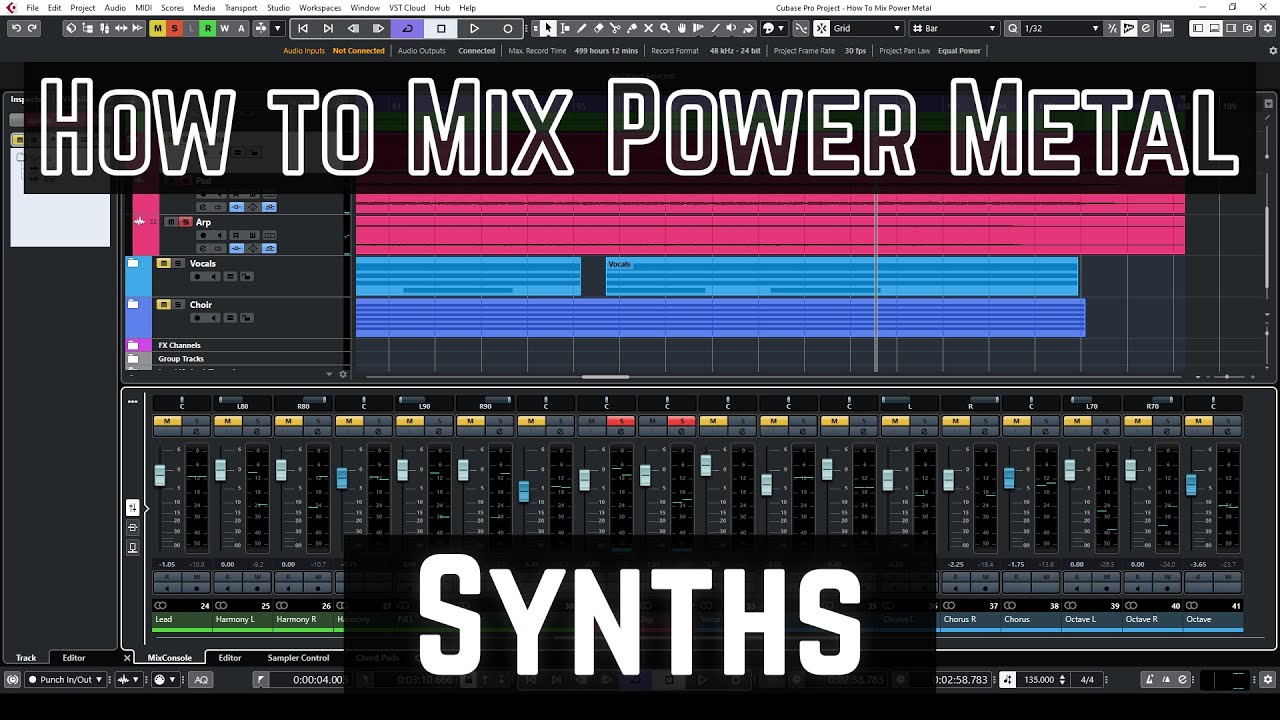Click the Record button in transport
The image size is (1280, 720).
(507, 28)
